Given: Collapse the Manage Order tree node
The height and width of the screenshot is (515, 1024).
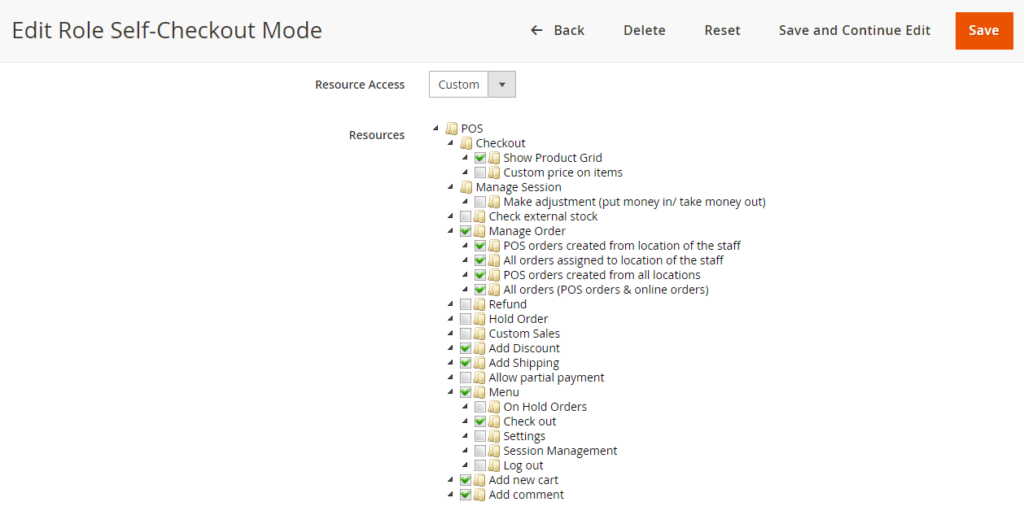Looking at the screenshot, I should [x=451, y=231].
